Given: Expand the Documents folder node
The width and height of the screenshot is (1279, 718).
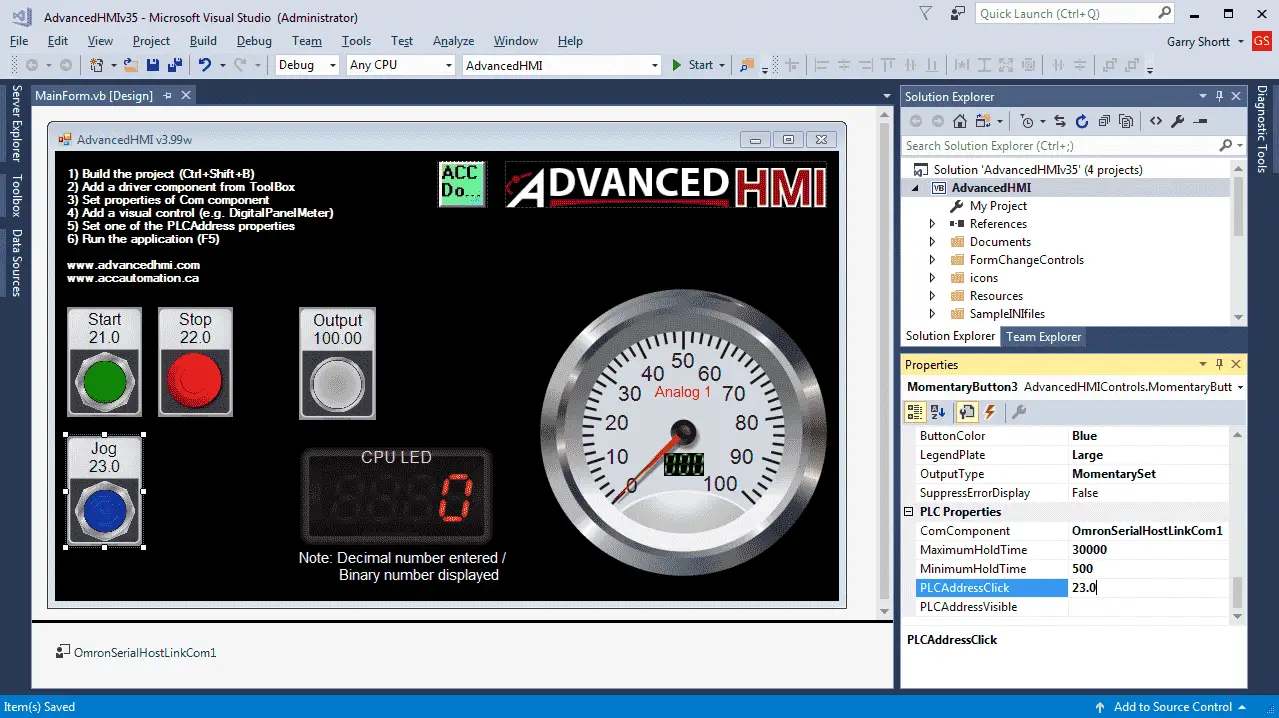Looking at the screenshot, I should coord(932,242).
